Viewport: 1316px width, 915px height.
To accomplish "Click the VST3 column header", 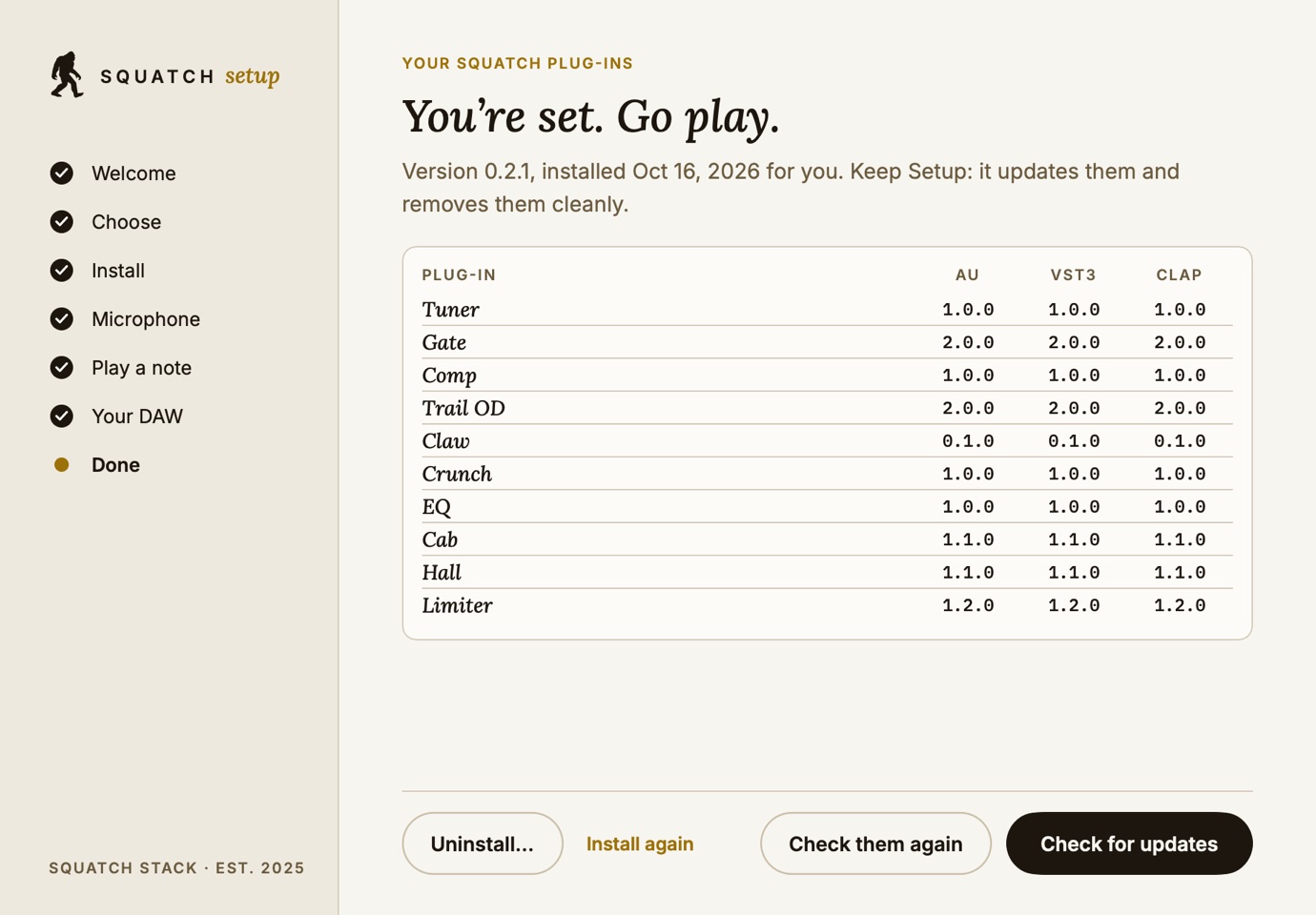I will point(1074,274).
